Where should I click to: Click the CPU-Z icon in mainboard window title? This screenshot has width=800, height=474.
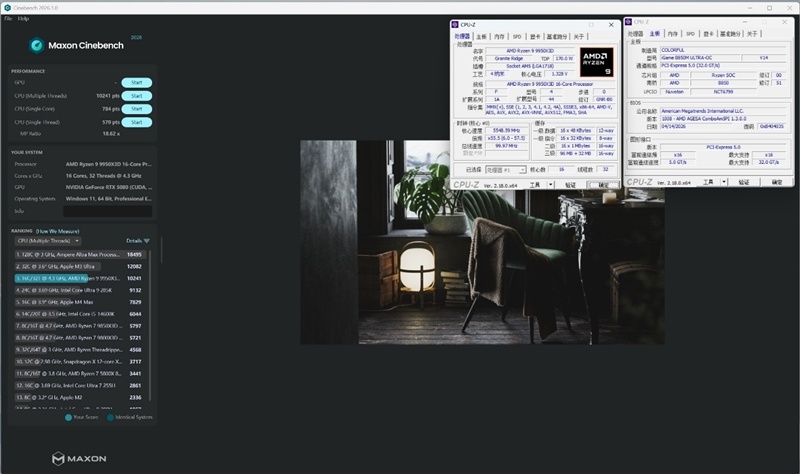pyautogui.click(x=629, y=22)
